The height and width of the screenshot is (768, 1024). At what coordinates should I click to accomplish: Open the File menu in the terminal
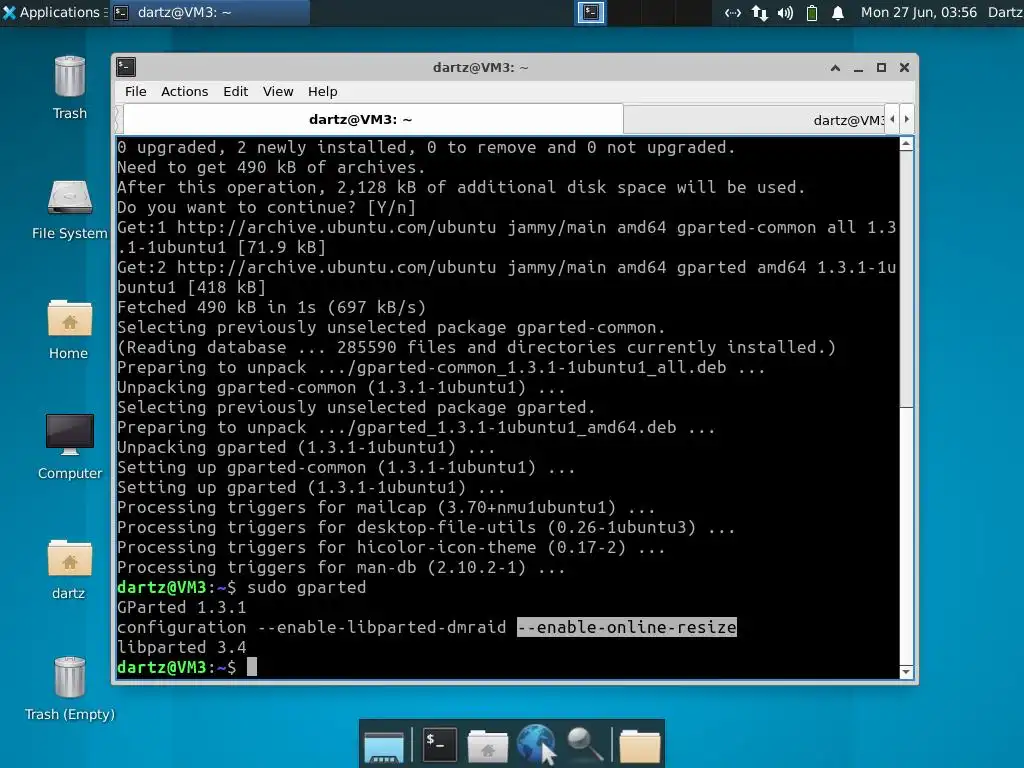pyautogui.click(x=136, y=91)
